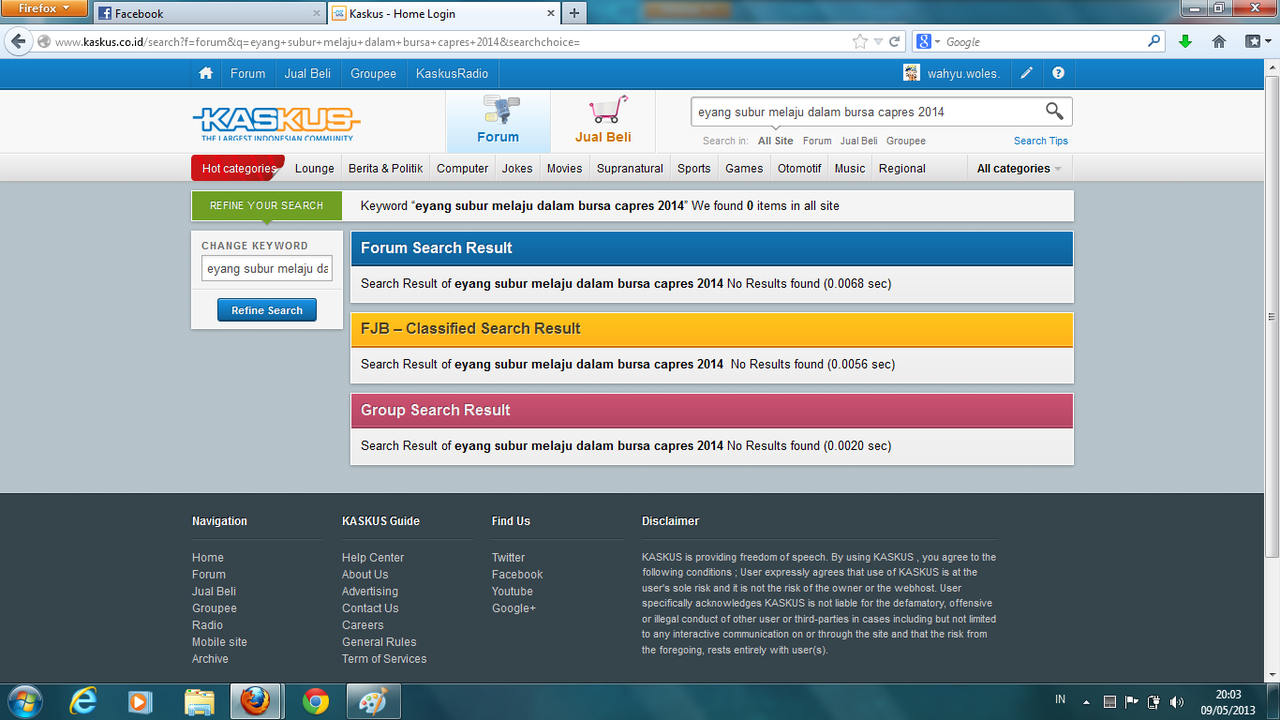Image resolution: width=1280 pixels, height=720 pixels.
Task: Open the question mark help icon
Action: click(x=1058, y=73)
